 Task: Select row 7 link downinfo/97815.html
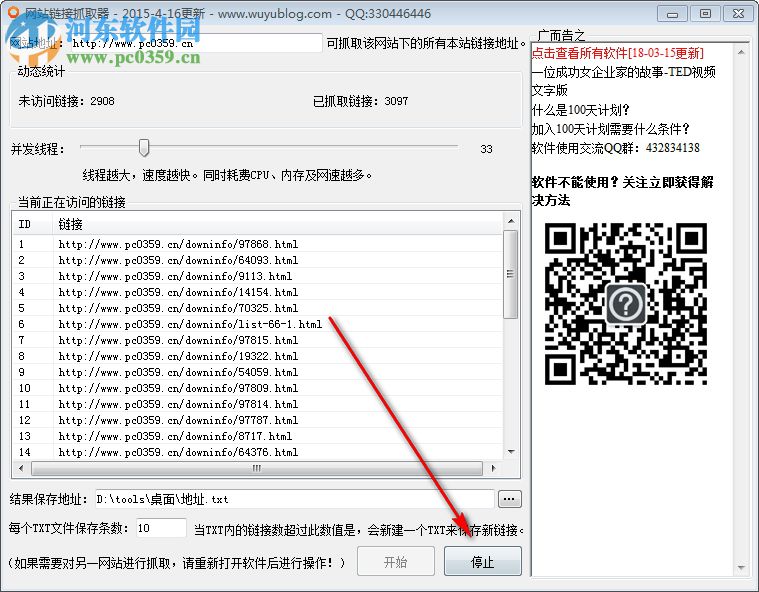point(258,340)
